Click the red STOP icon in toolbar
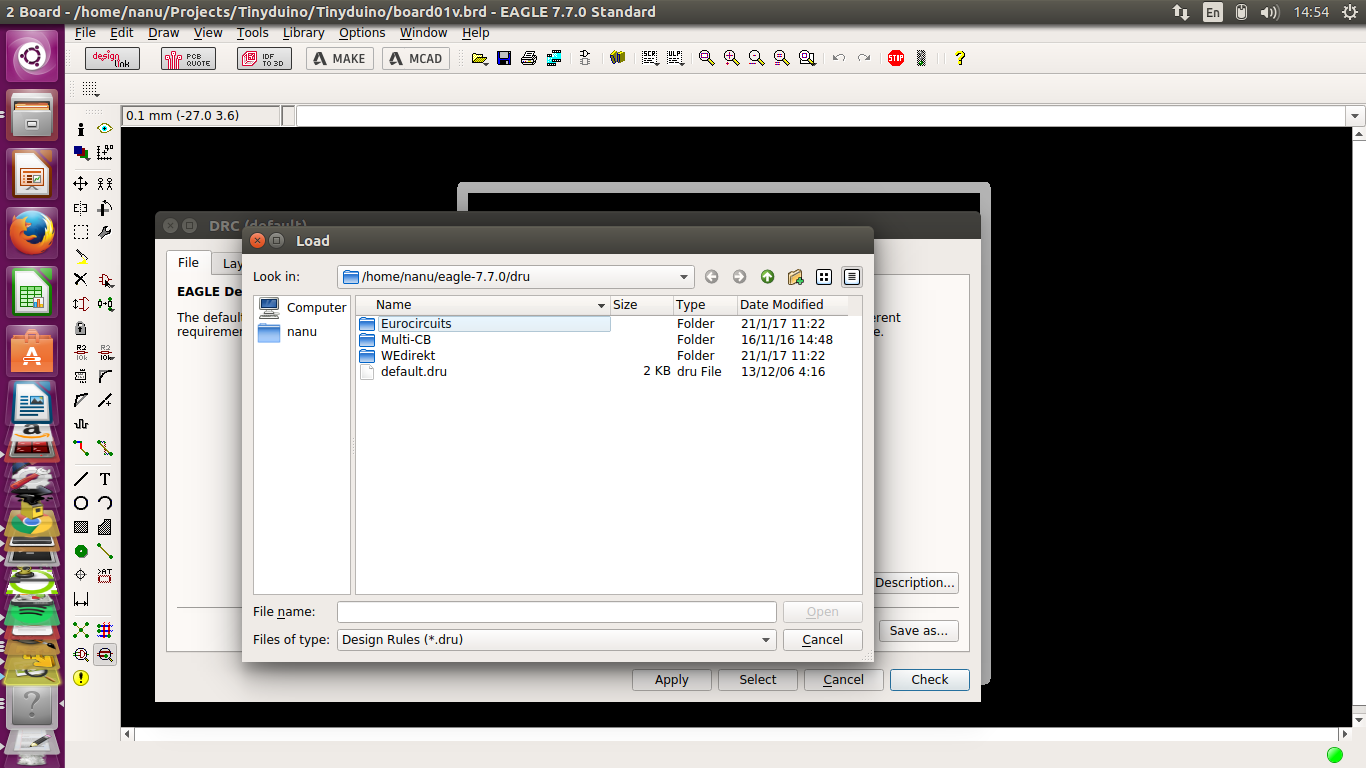The image size is (1366, 768). click(x=895, y=58)
